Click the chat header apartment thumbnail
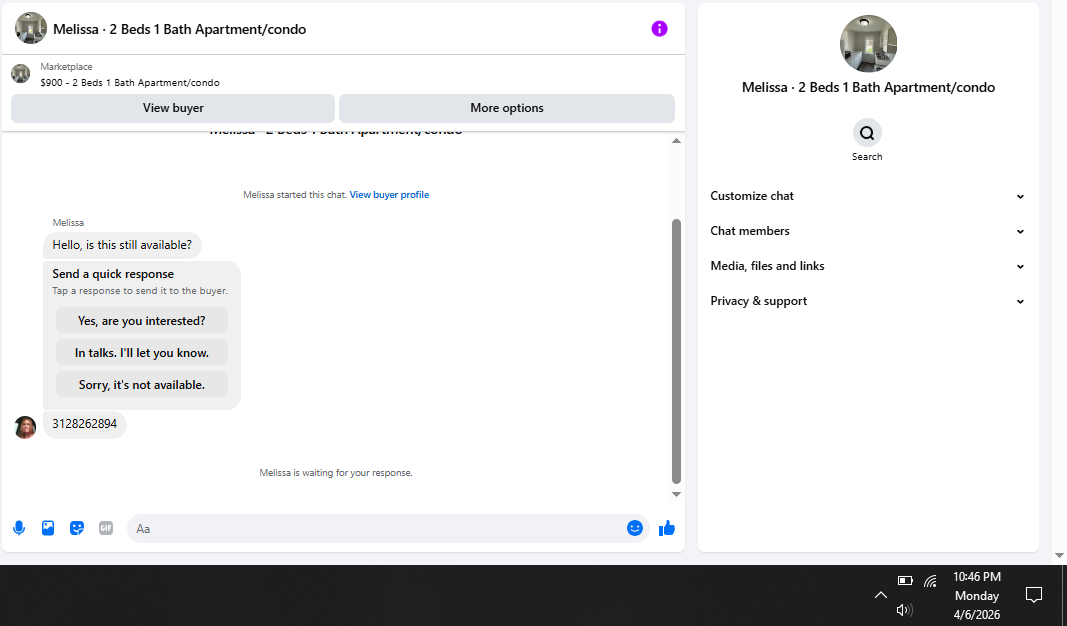 [x=31, y=29]
